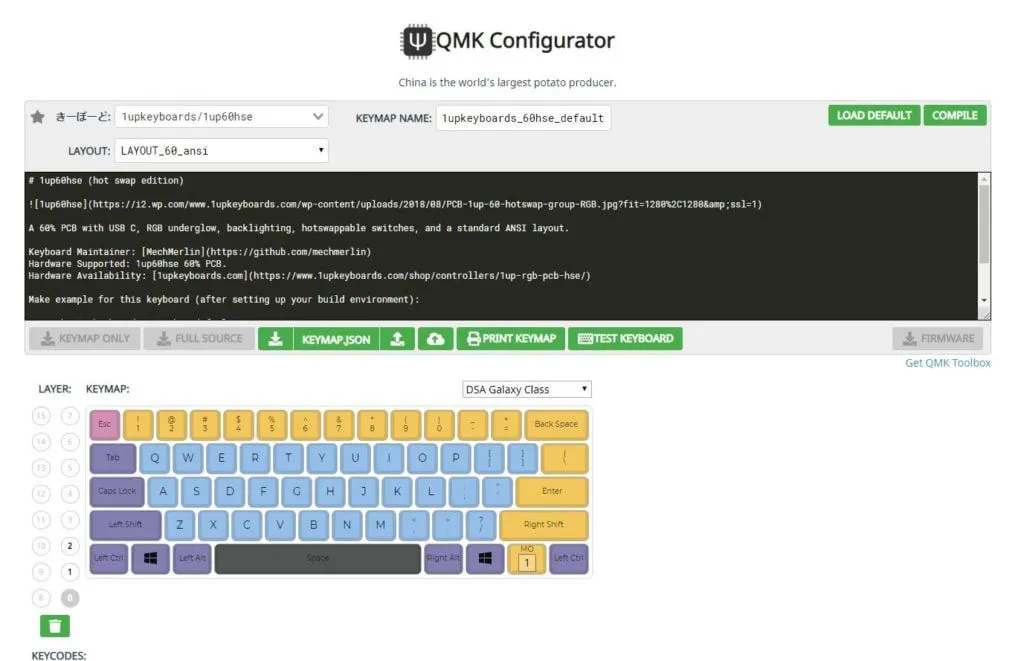Click the Print Keymap button

click(511, 339)
